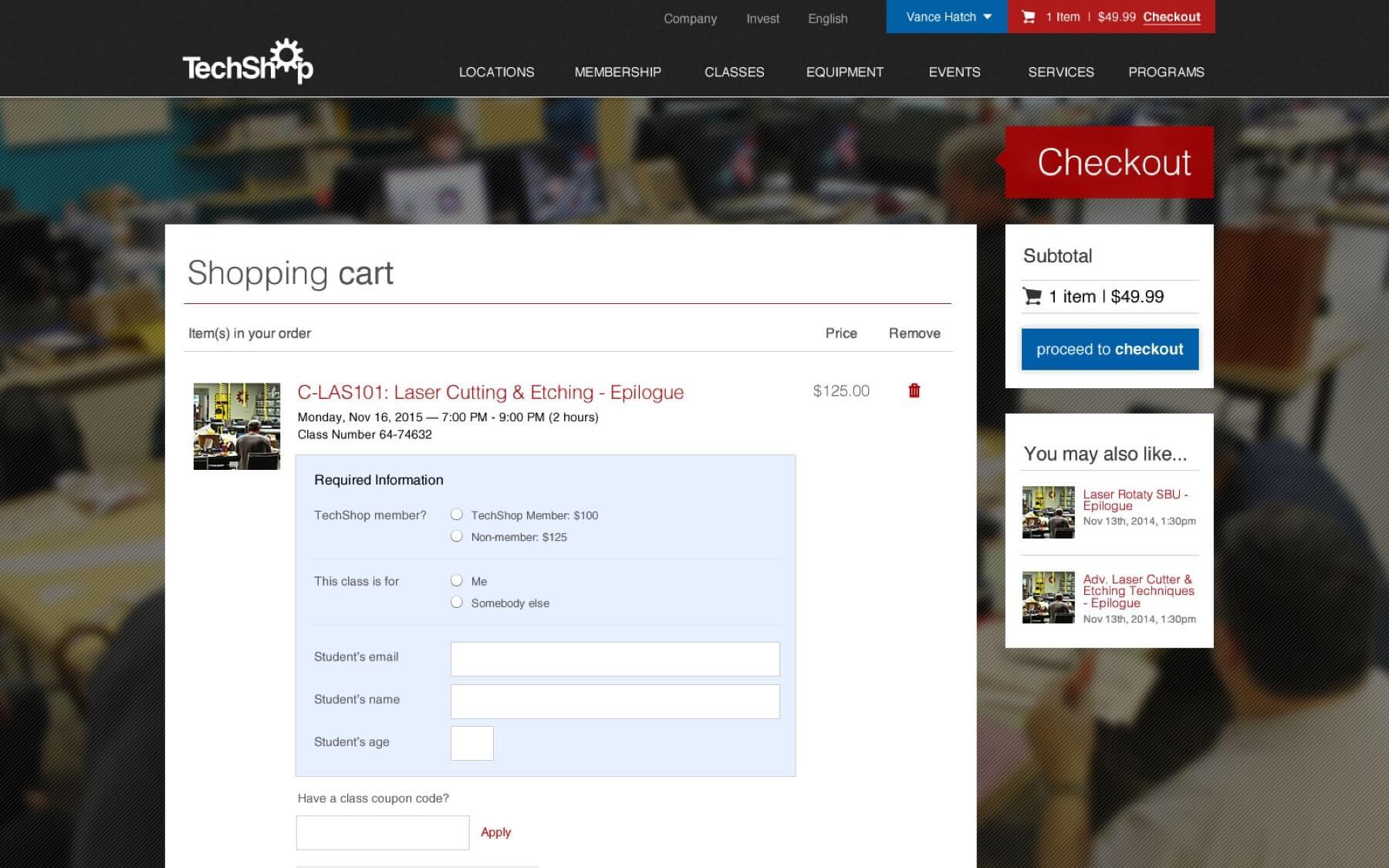Click proceed to checkout button
The width and height of the screenshot is (1389, 868).
pyautogui.click(x=1110, y=350)
